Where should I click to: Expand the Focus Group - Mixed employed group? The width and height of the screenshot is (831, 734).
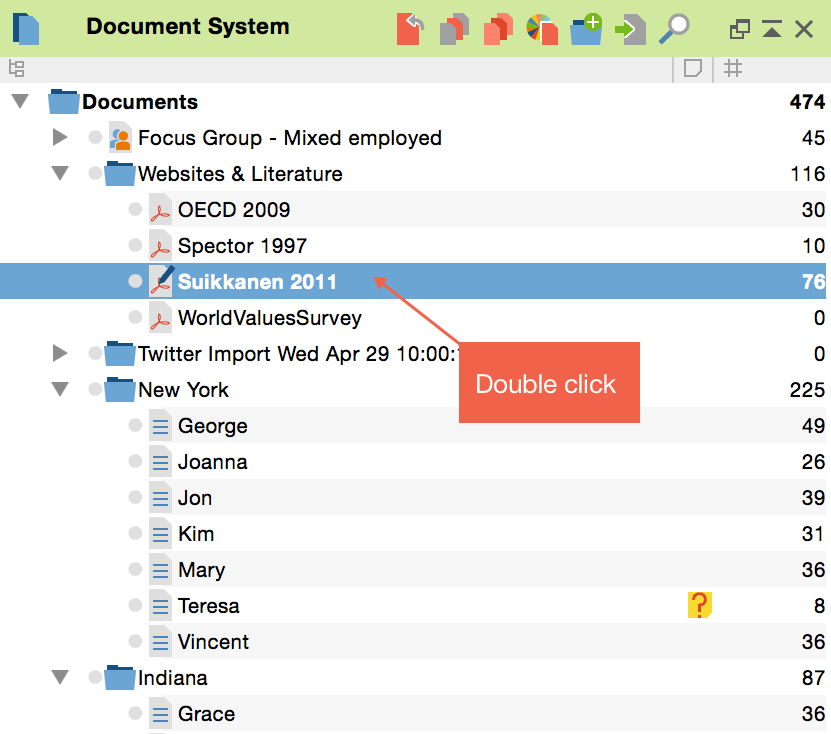pyautogui.click(x=60, y=138)
